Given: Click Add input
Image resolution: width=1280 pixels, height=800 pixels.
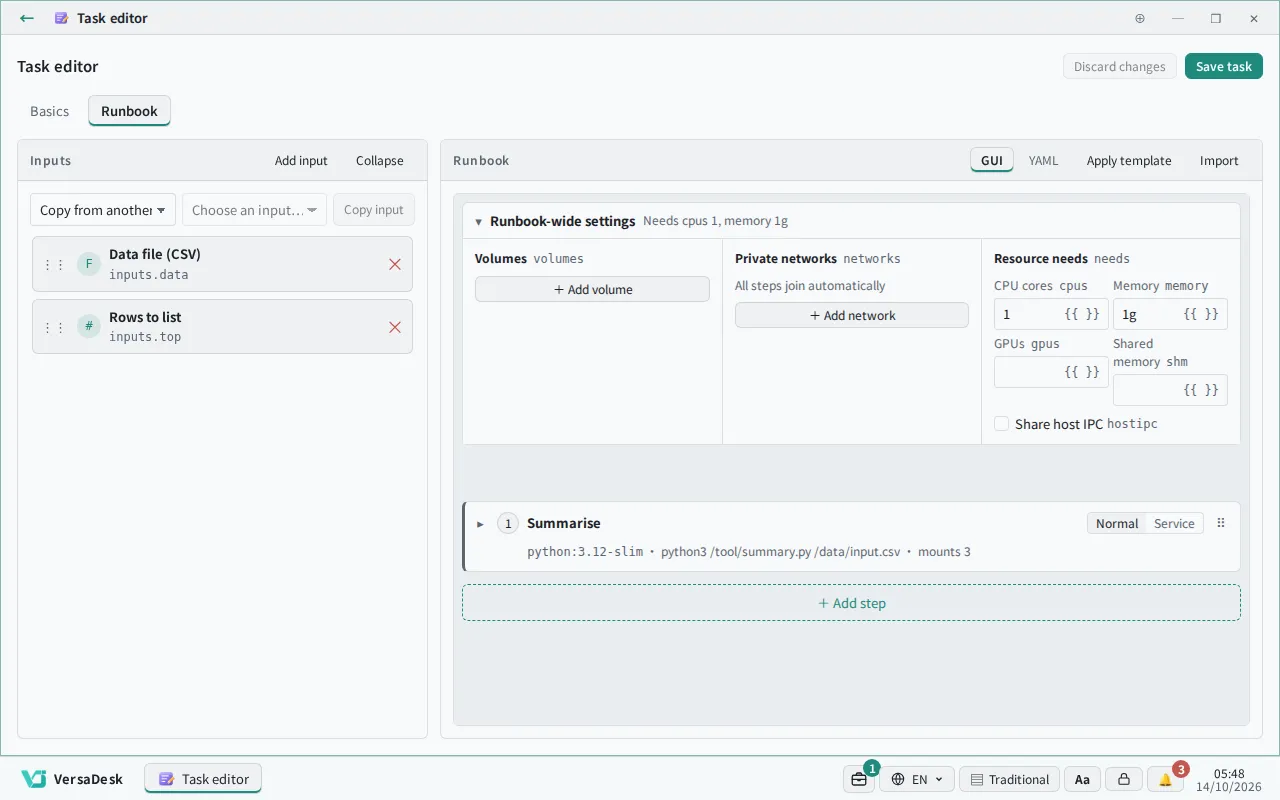Looking at the screenshot, I should [x=301, y=160].
